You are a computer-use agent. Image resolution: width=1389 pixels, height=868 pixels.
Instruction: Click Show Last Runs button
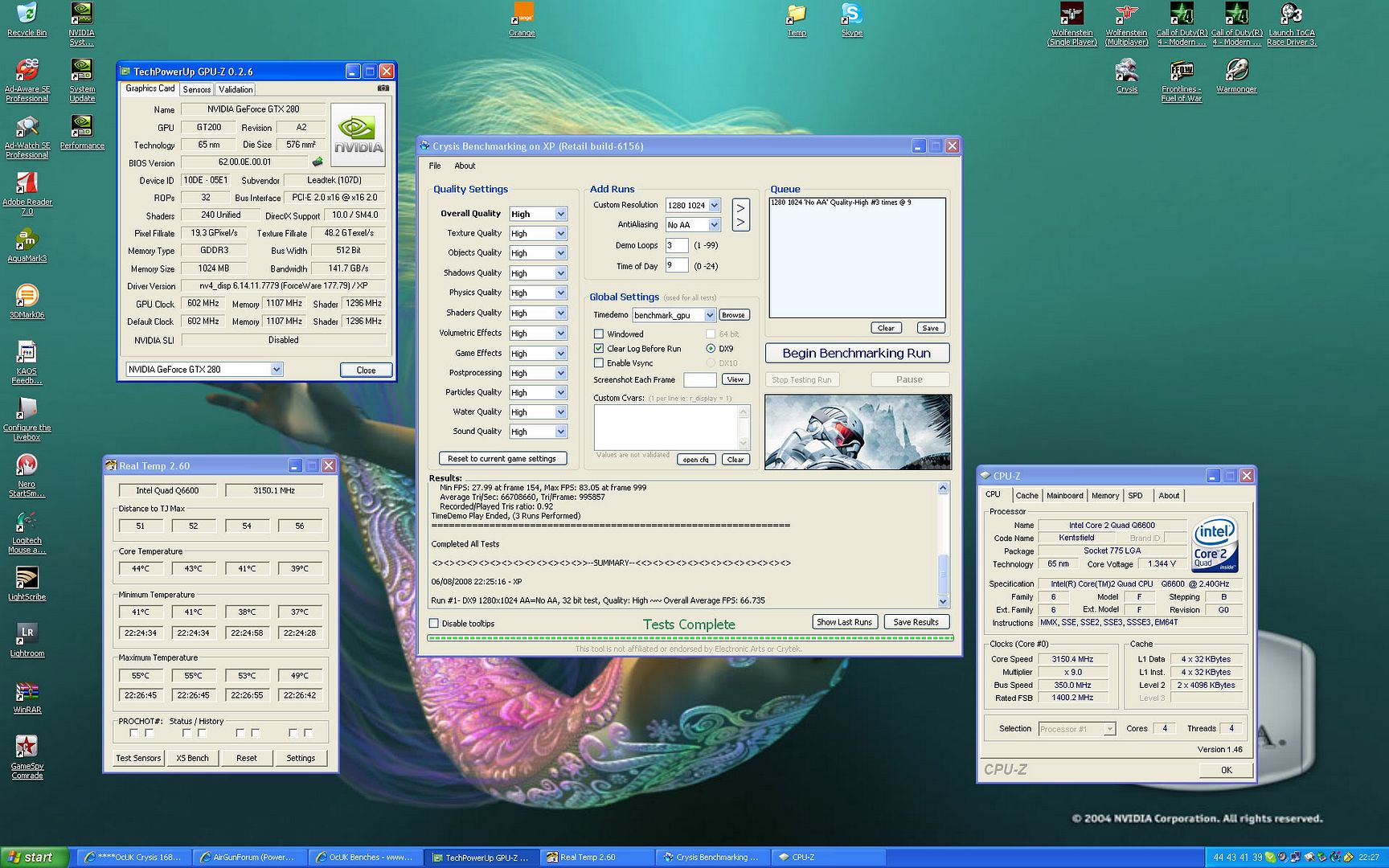tap(844, 621)
